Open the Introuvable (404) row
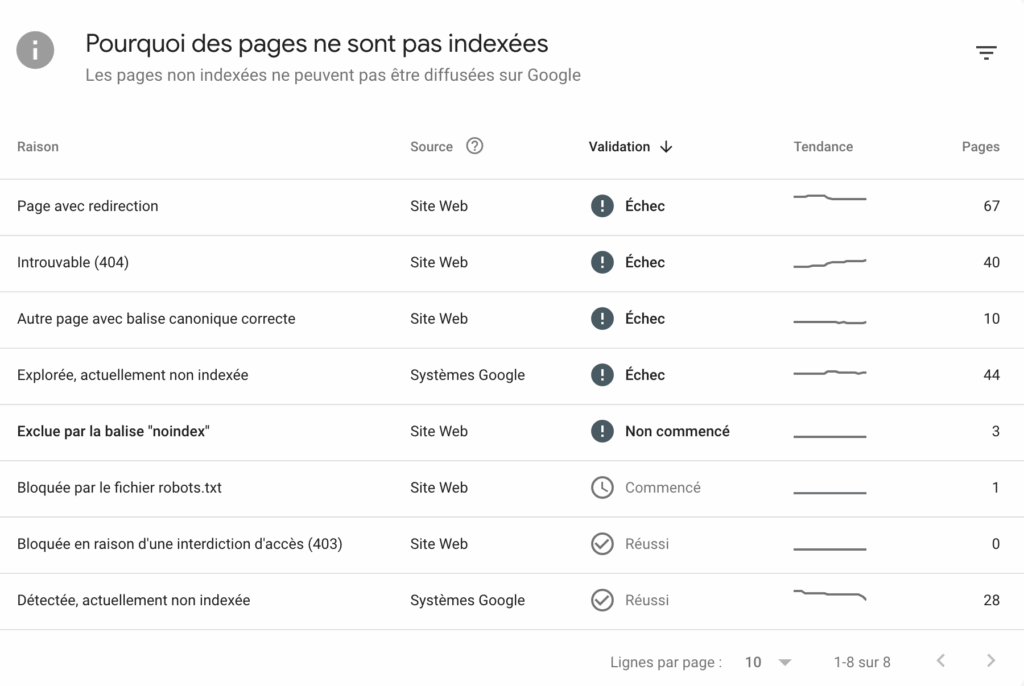Screen dimensions: 1024x686 tap(73, 263)
